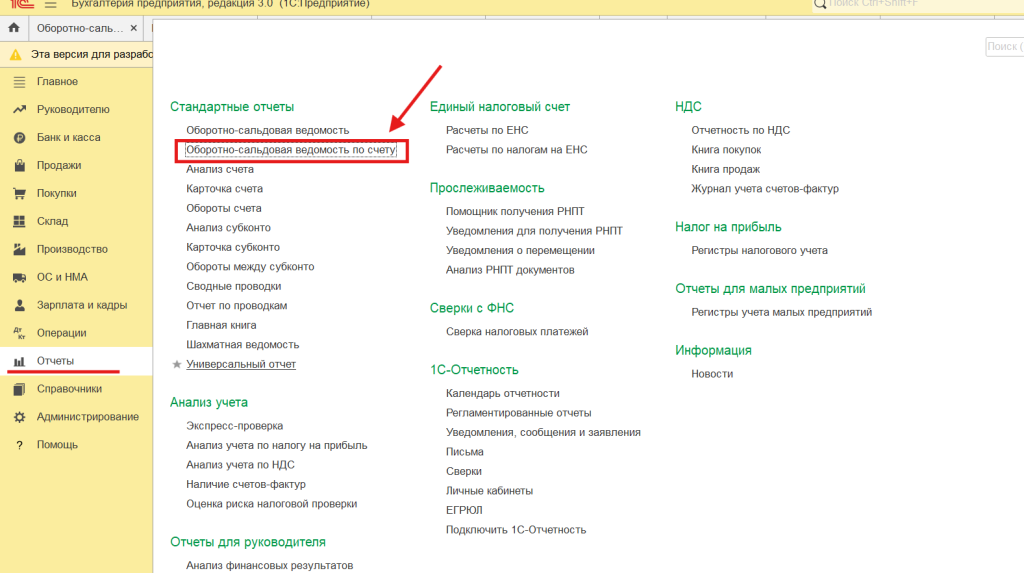Open Регламентированные отчеты
This screenshot has height=573, width=1024.
[519, 413]
